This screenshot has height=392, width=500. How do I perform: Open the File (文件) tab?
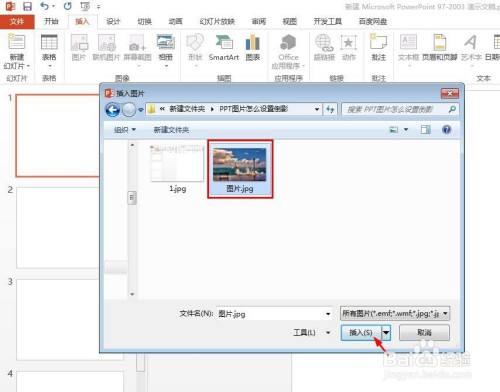point(17,22)
